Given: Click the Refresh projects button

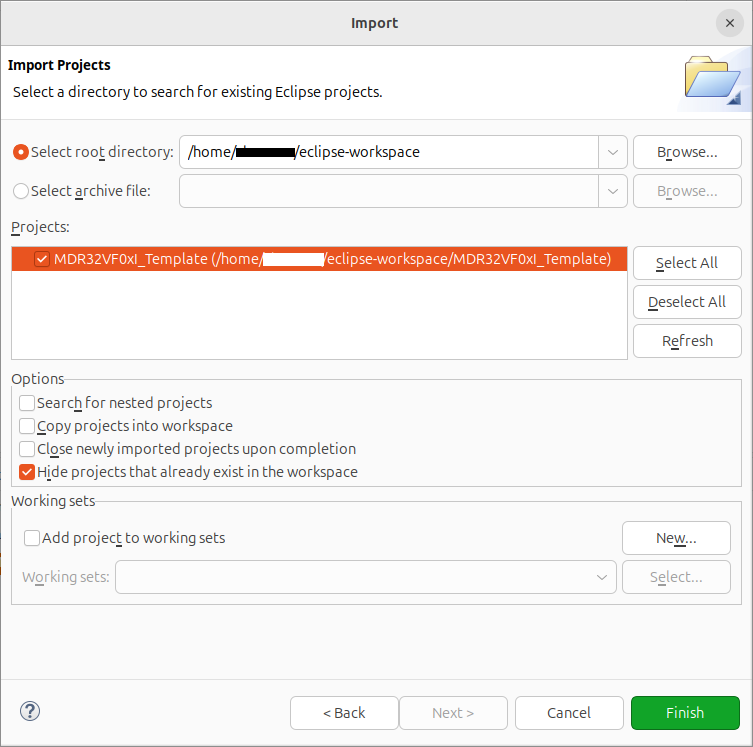Looking at the screenshot, I should click(x=686, y=341).
